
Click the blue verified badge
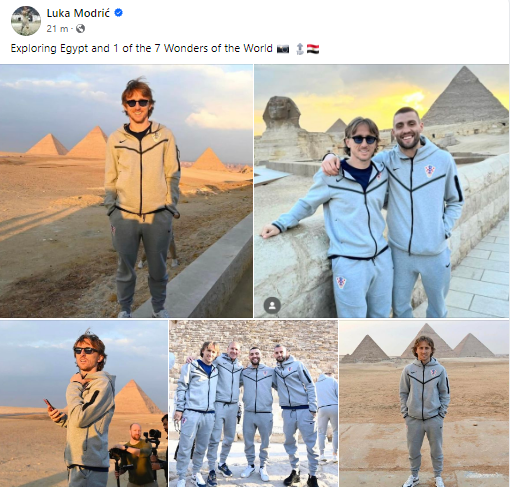tap(119, 13)
